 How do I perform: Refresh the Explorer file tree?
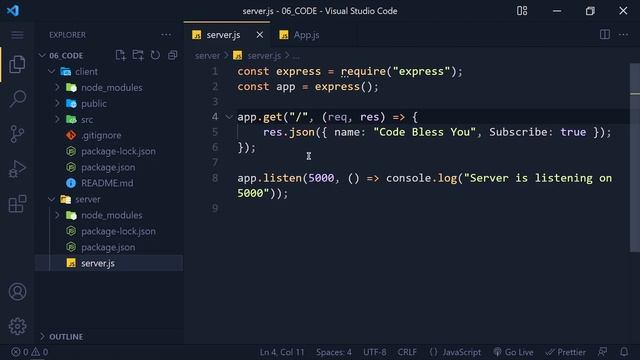point(155,55)
